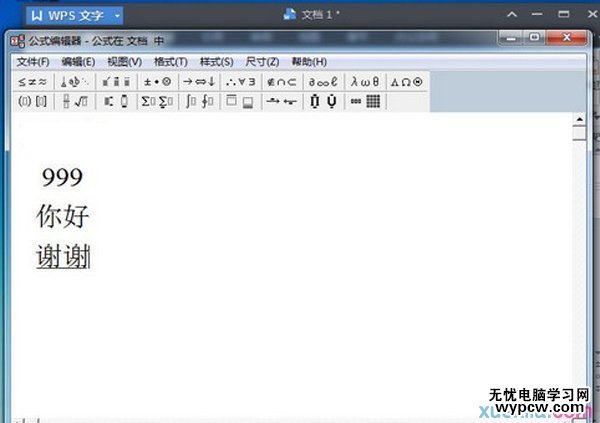Open the embellishments palette

116,82
